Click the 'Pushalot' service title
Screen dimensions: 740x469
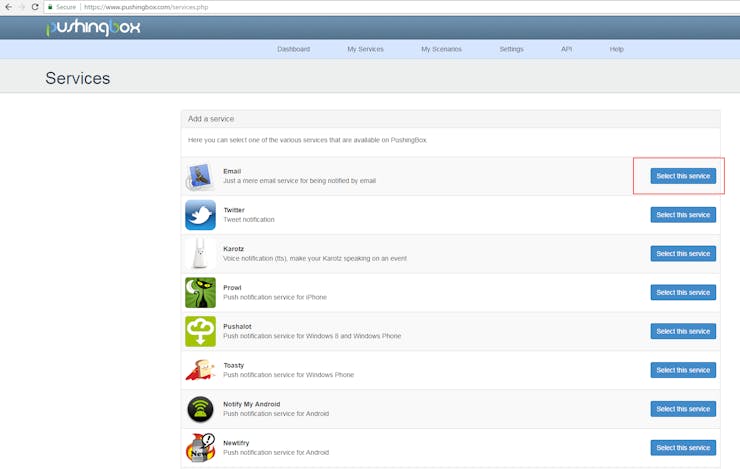point(237,327)
